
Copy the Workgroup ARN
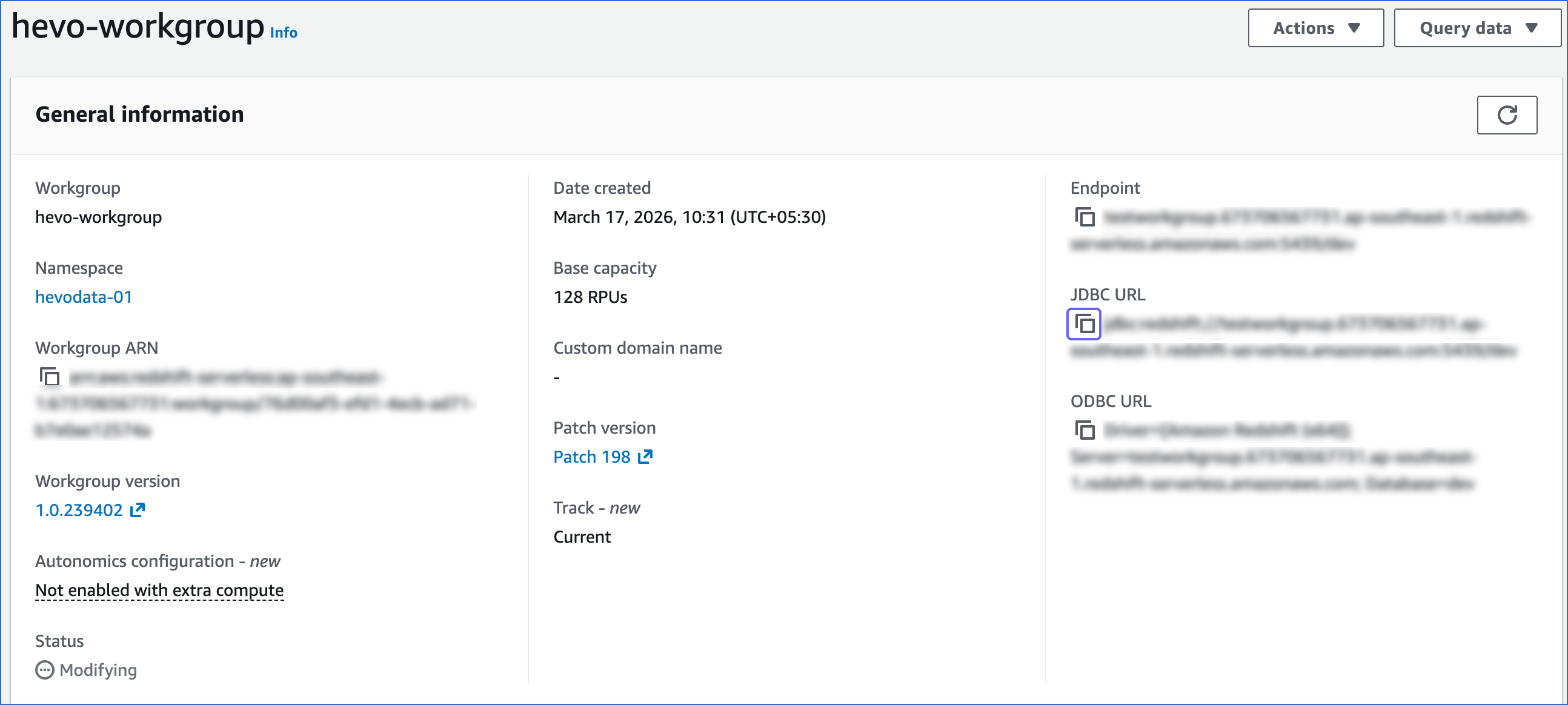(49, 377)
